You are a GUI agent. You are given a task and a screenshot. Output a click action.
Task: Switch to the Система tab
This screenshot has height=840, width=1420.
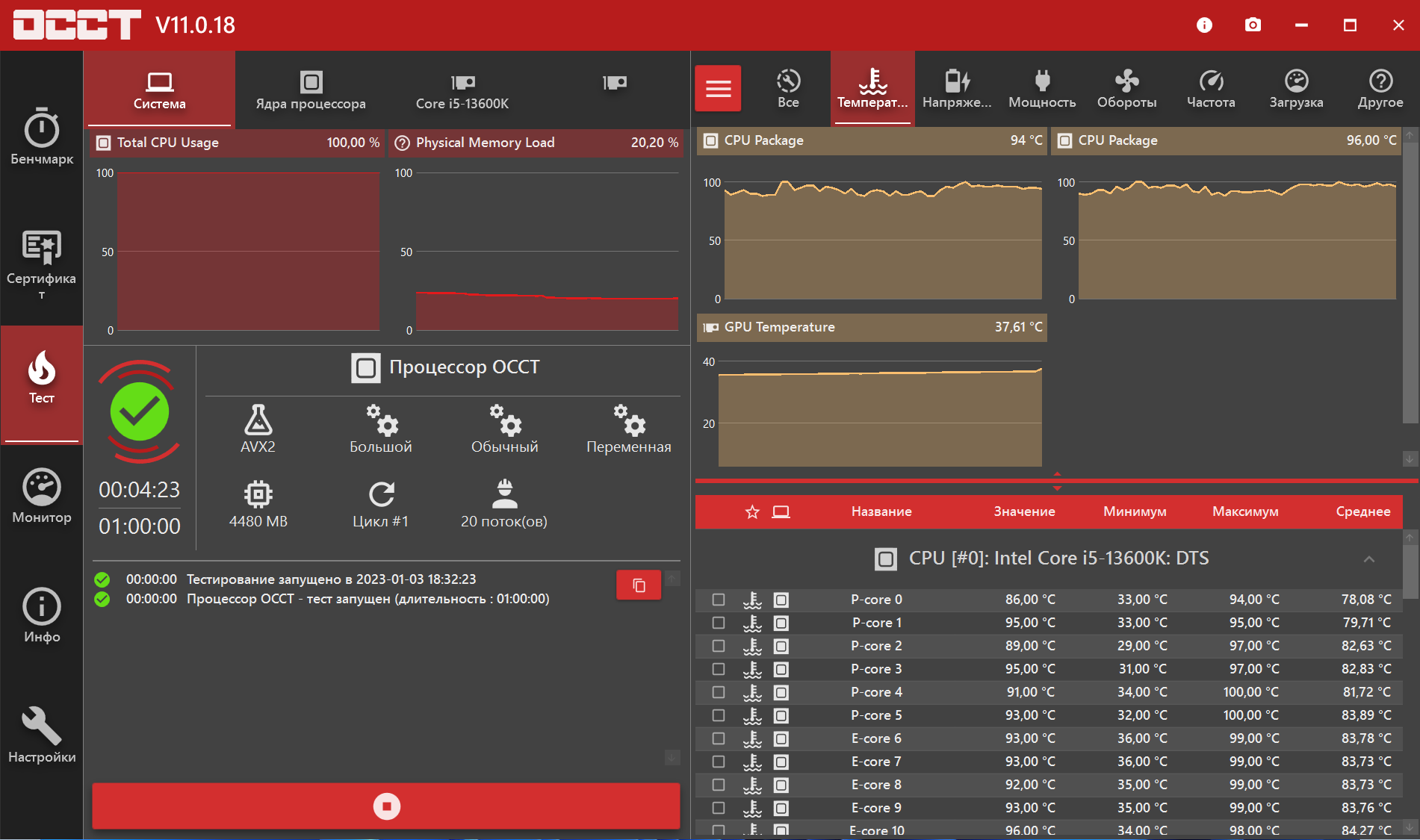pos(159,90)
